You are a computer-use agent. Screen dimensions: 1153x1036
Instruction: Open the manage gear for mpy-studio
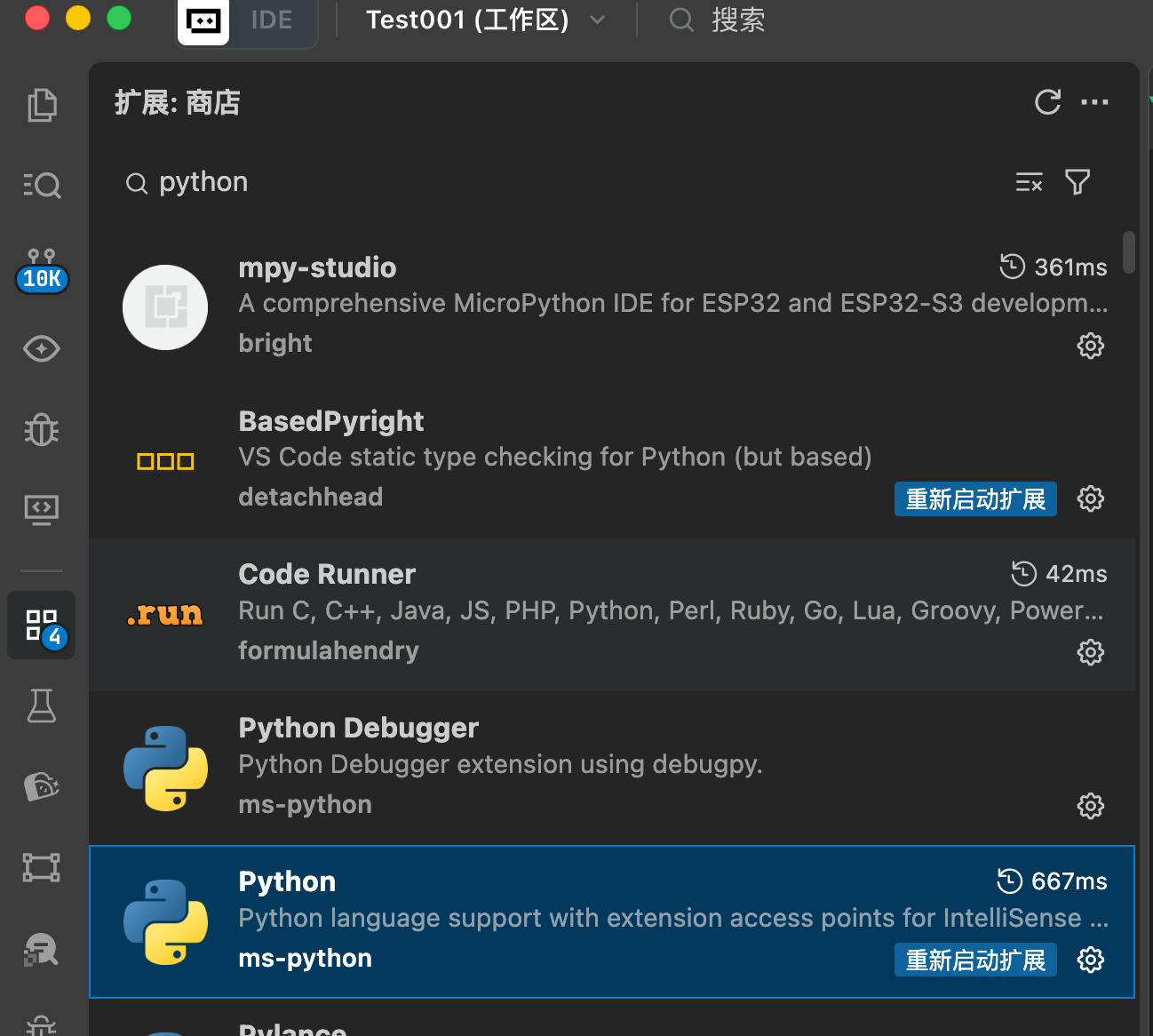[x=1091, y=346]
